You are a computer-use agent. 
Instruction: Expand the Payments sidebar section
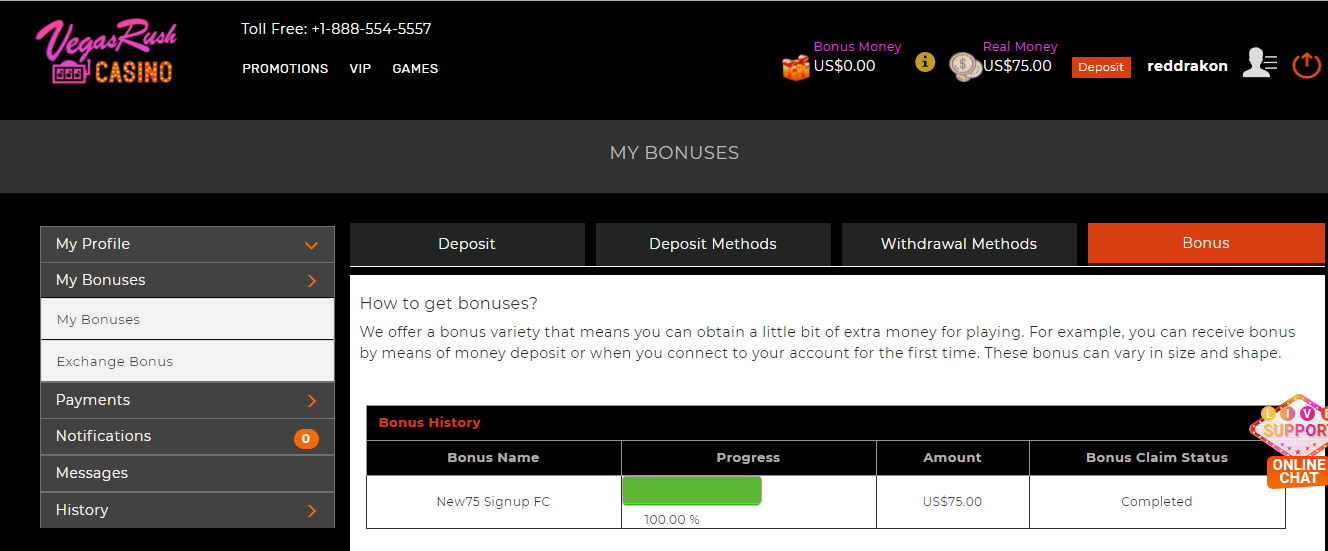(311, 401)
